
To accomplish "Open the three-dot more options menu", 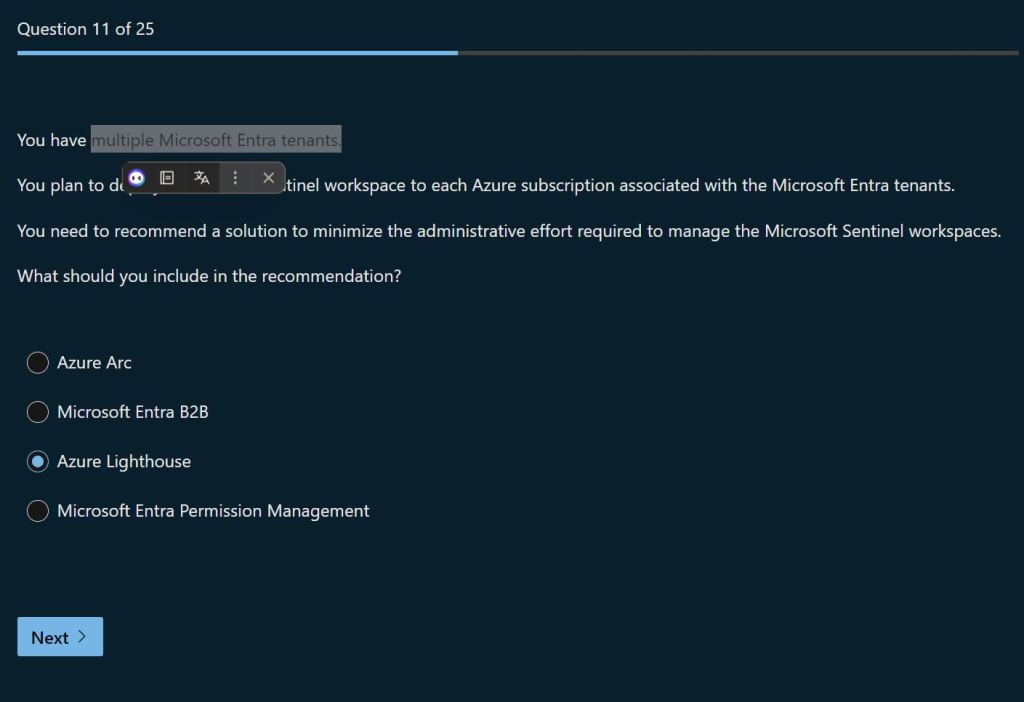I will (x=235, y=178).
